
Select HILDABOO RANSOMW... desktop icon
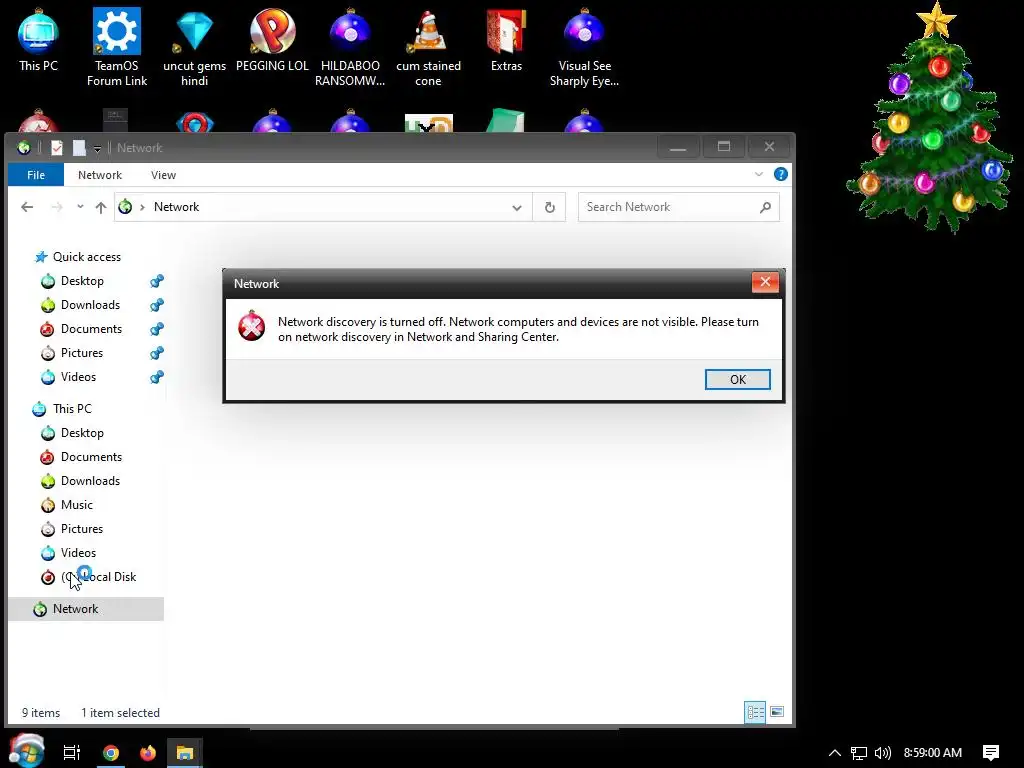(x=350, y=47)
